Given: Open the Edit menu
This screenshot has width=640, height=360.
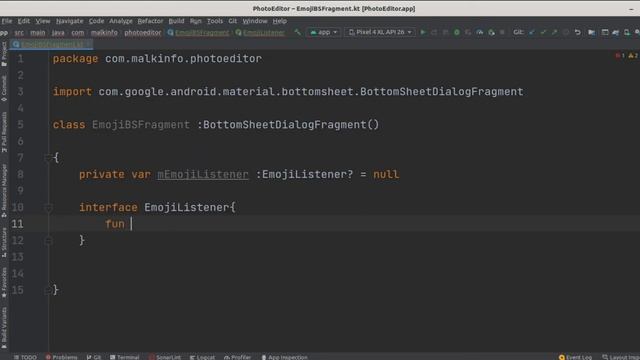Looking at the screenshot, I should point(23,21).
